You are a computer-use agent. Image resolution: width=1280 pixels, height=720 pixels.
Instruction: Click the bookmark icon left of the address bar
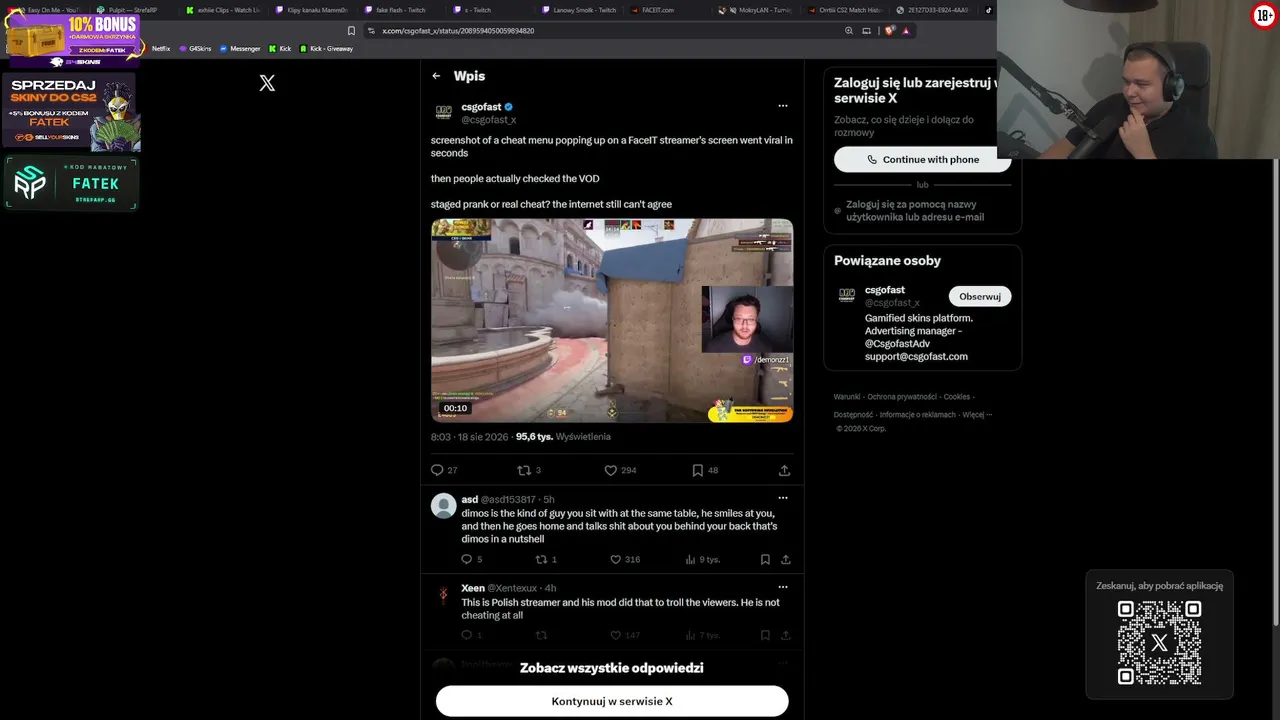pyautogui.click(x=351, y=31)
